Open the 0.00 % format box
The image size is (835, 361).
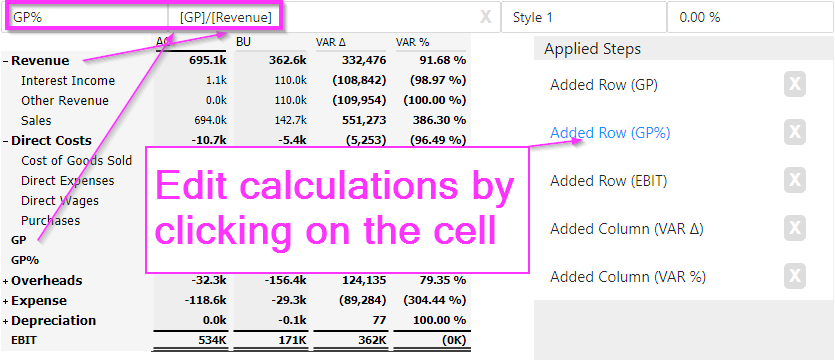pyautogui.click(x=750, y=17)
